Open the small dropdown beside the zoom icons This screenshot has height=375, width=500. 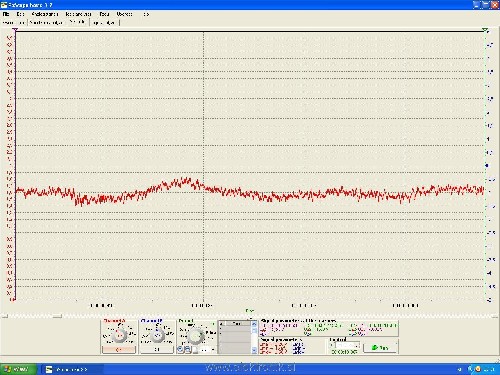pos(207,350)
